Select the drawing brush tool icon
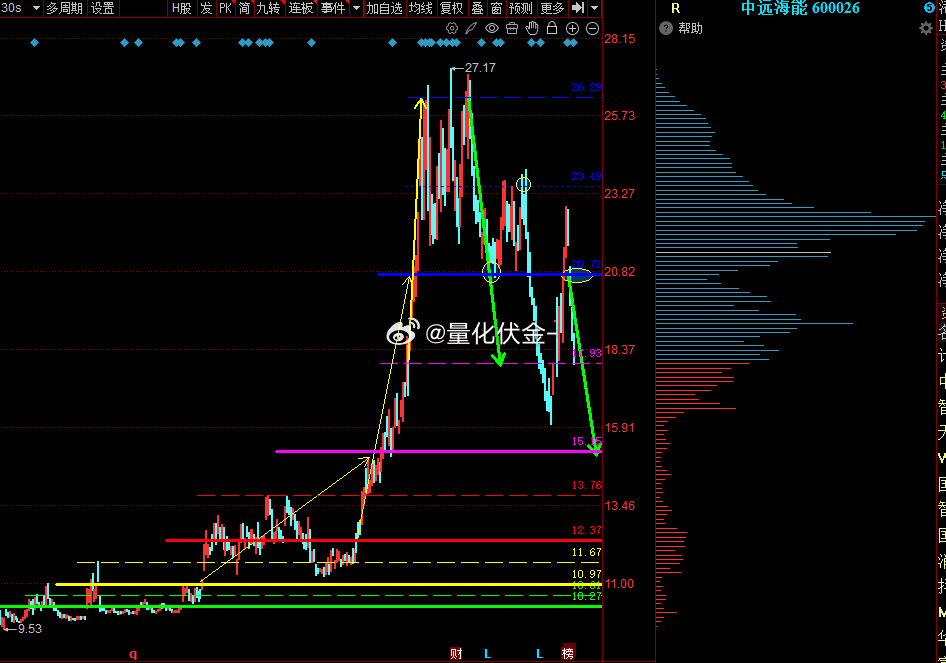 point(471,28)
